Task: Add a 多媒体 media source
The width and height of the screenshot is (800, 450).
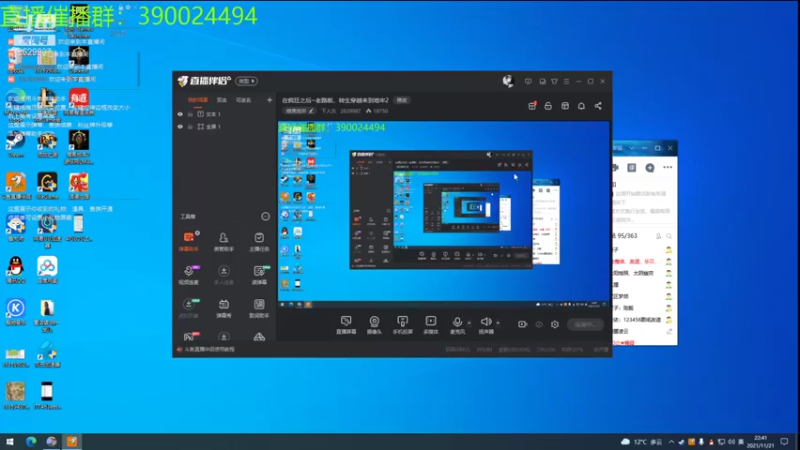Action: point(431,324)
